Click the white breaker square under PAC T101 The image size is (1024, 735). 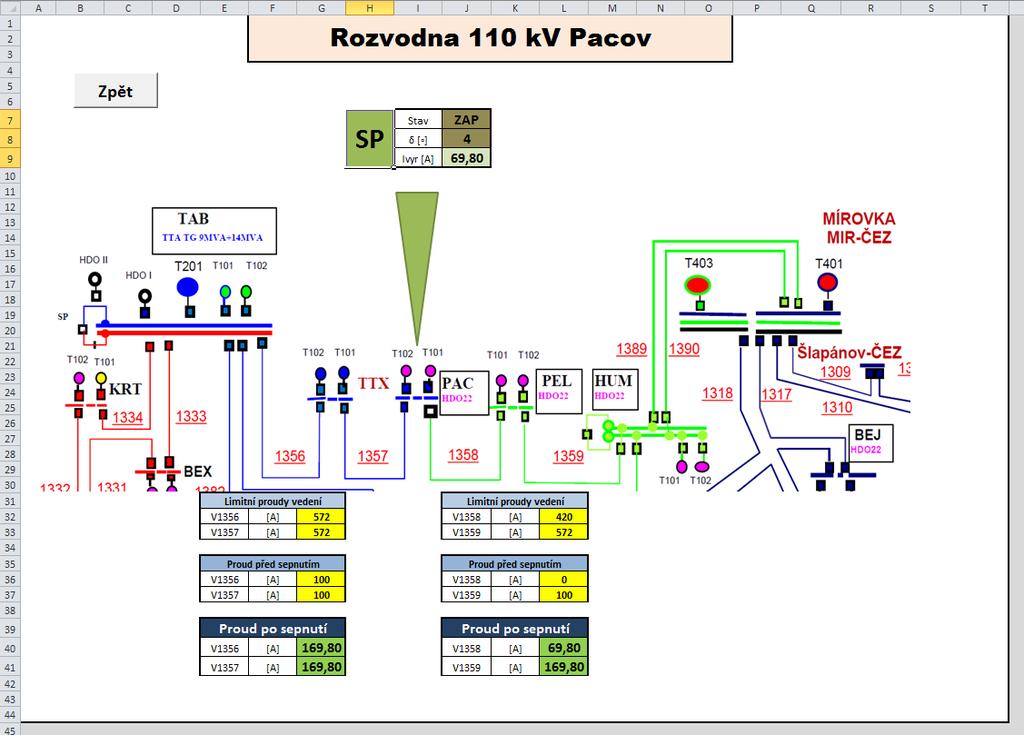click(x=430, y=411)
